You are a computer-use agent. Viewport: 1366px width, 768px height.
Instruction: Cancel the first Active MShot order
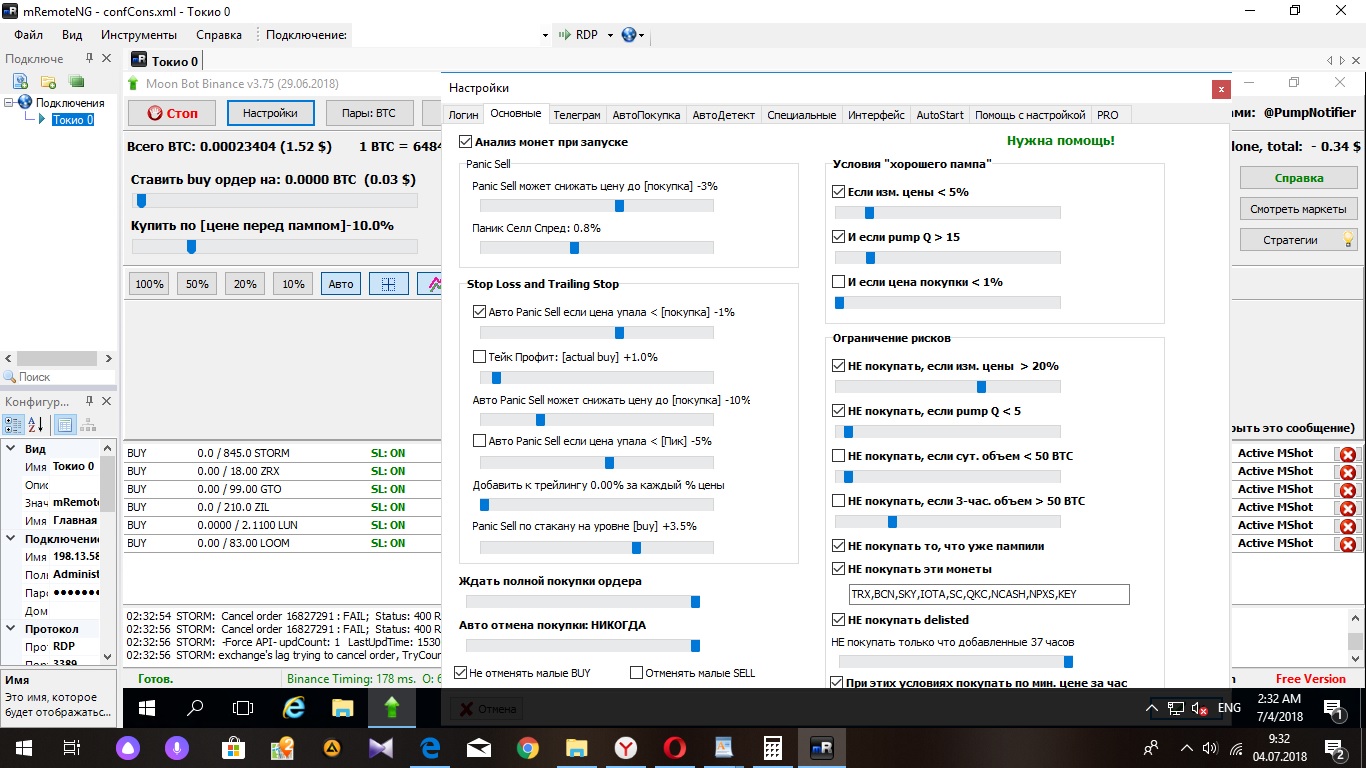click(1347, 454)
